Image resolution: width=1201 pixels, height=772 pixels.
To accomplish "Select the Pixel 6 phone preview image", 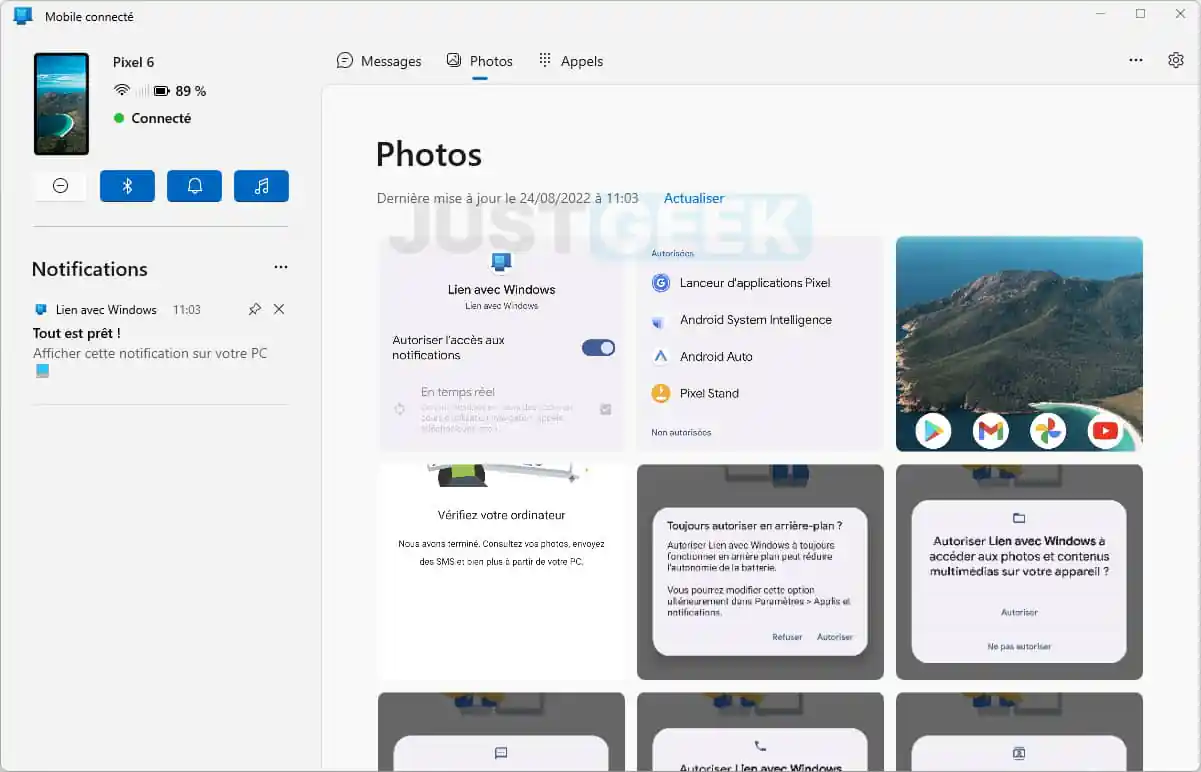I will (61, 104).
